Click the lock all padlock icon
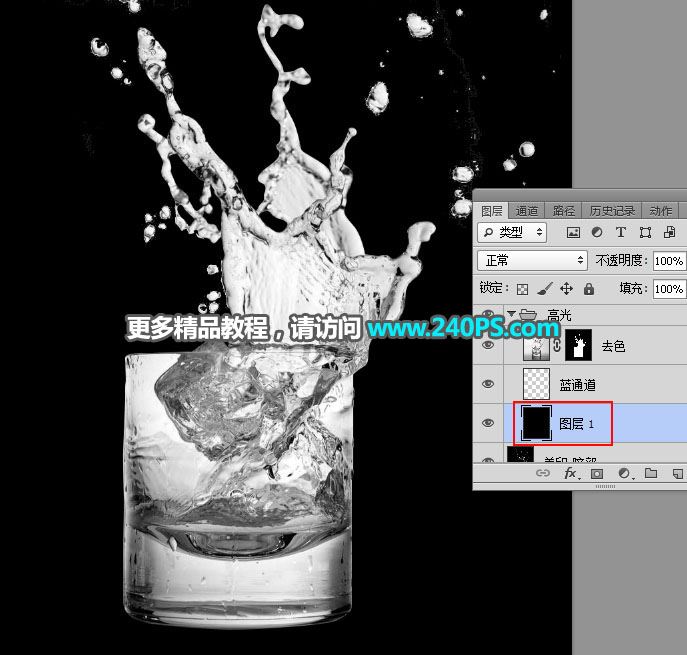This screenshot has width=687, height=655. 589,289
